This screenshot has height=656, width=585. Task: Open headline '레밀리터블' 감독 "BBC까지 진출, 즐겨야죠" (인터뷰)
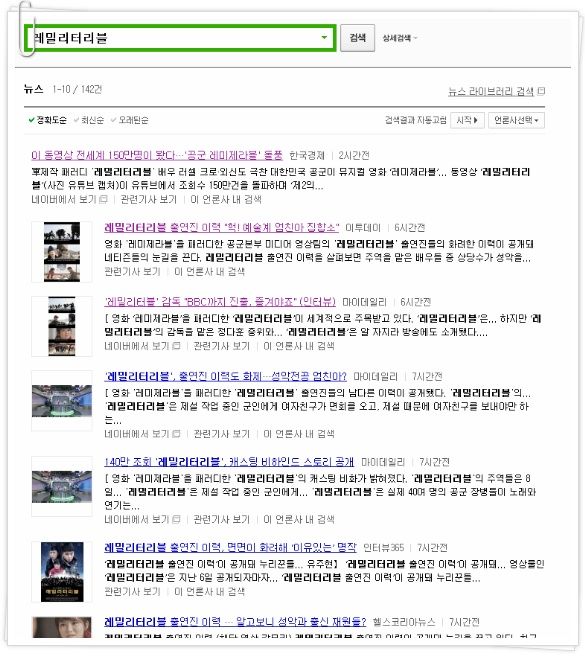click(220, 302)
